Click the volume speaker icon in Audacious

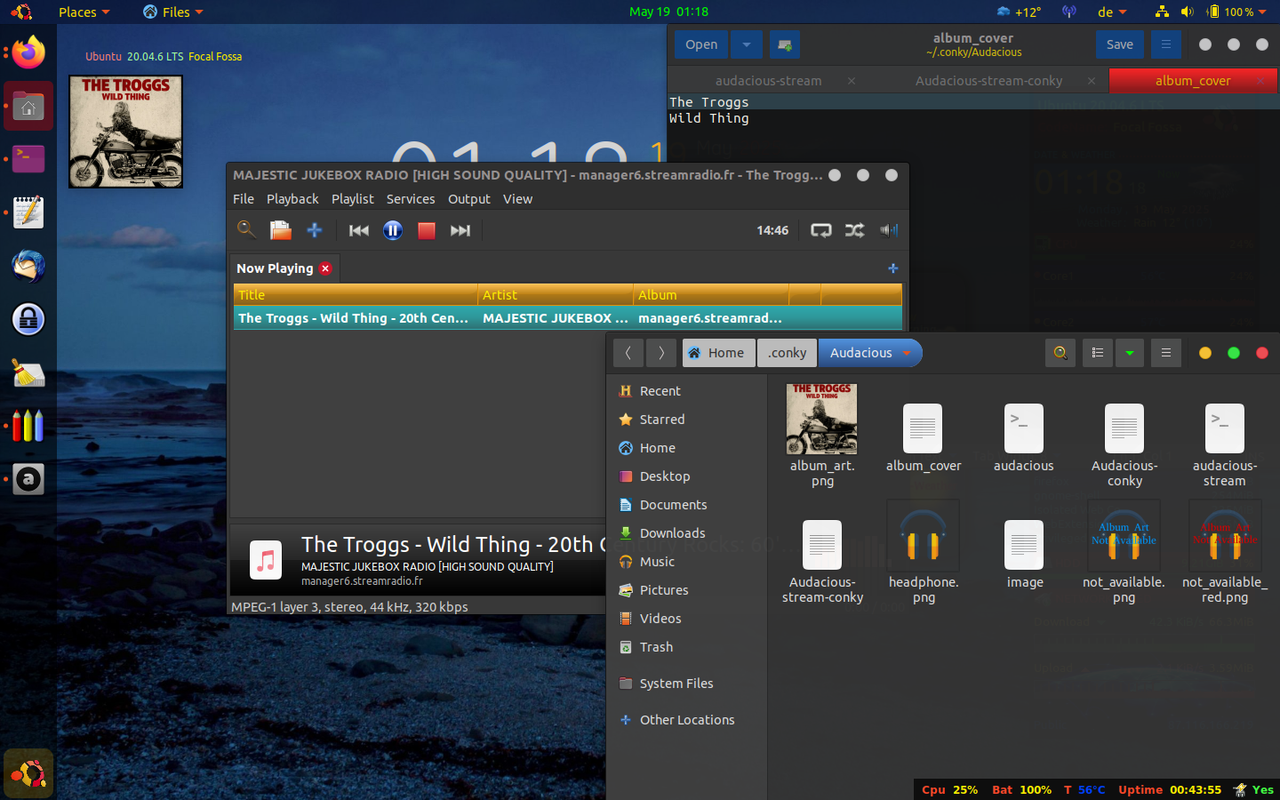pyautogui.click(x=888, y=230)
